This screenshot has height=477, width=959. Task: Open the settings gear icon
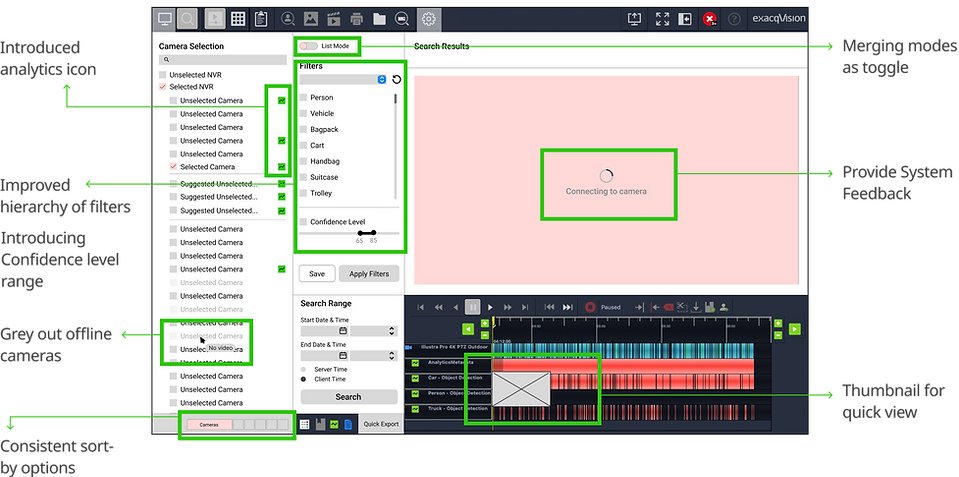pyautogui.click(x=429, y=19)
